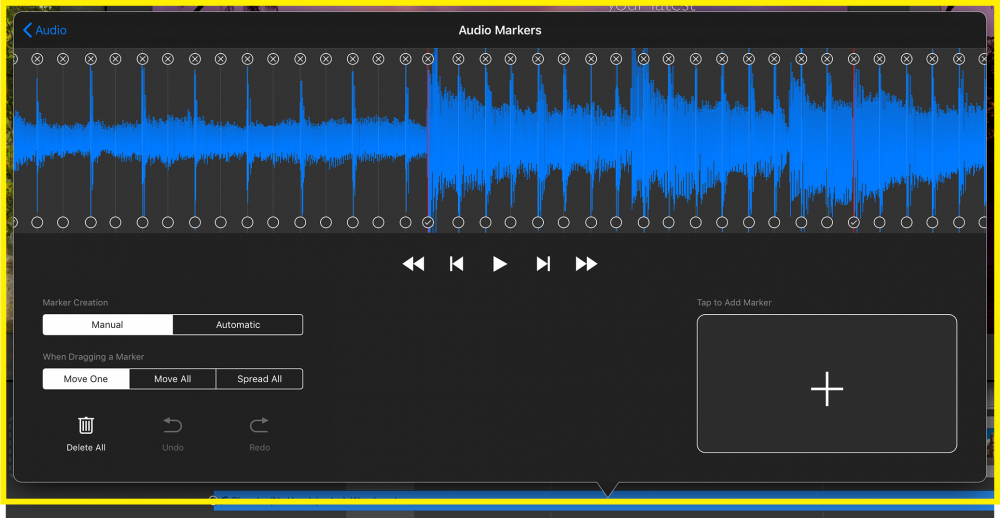Delete all markers with the trash icon
The image size is (1000, 518).
click(x=86, y=426)
